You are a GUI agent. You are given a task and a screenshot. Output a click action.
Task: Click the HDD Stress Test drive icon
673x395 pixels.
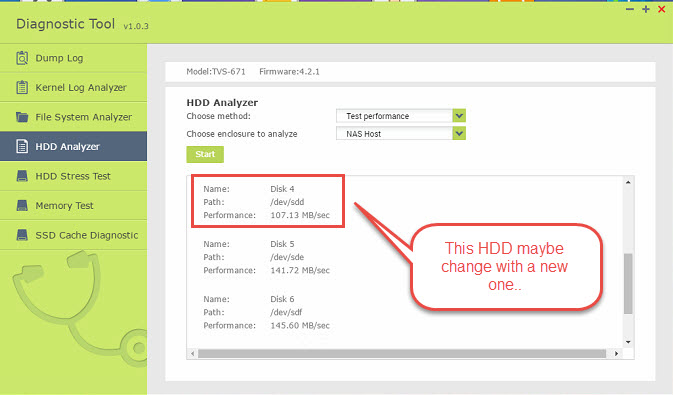pos(22,176)
